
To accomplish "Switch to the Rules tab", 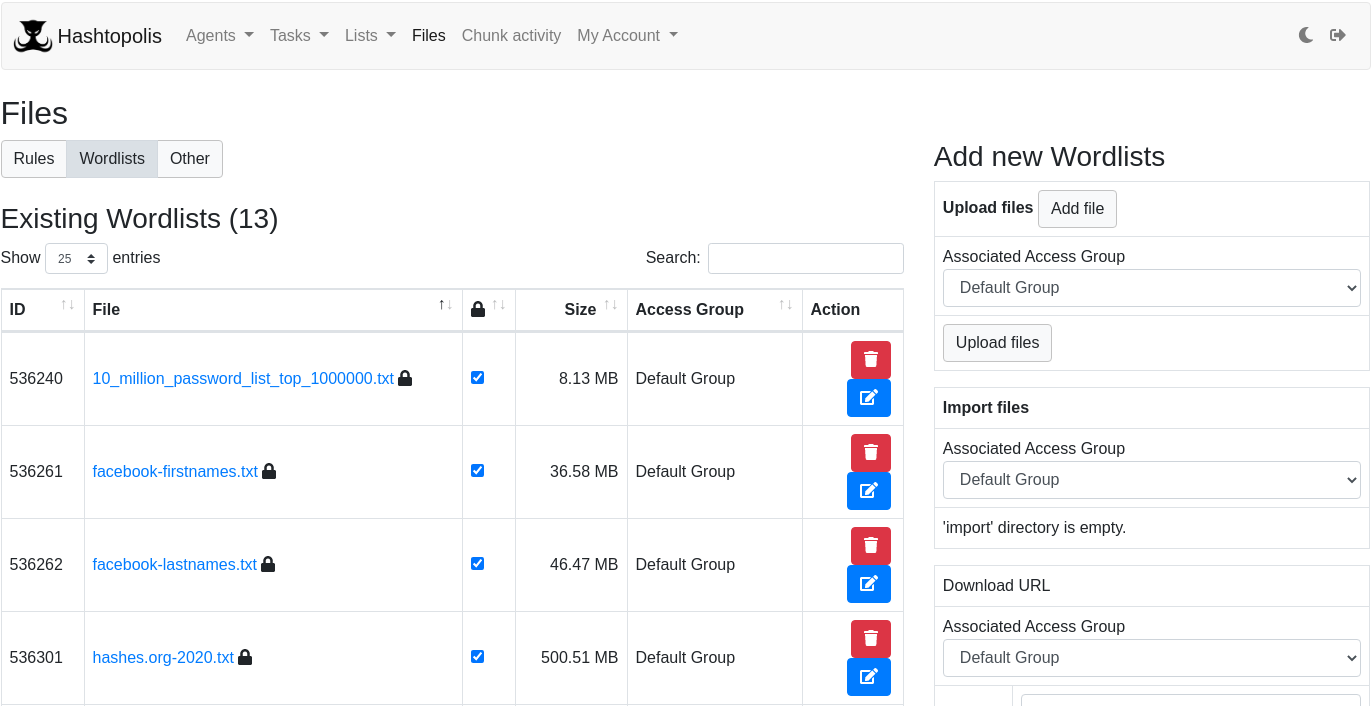I will pyautogui.click(x=34, y=159).
